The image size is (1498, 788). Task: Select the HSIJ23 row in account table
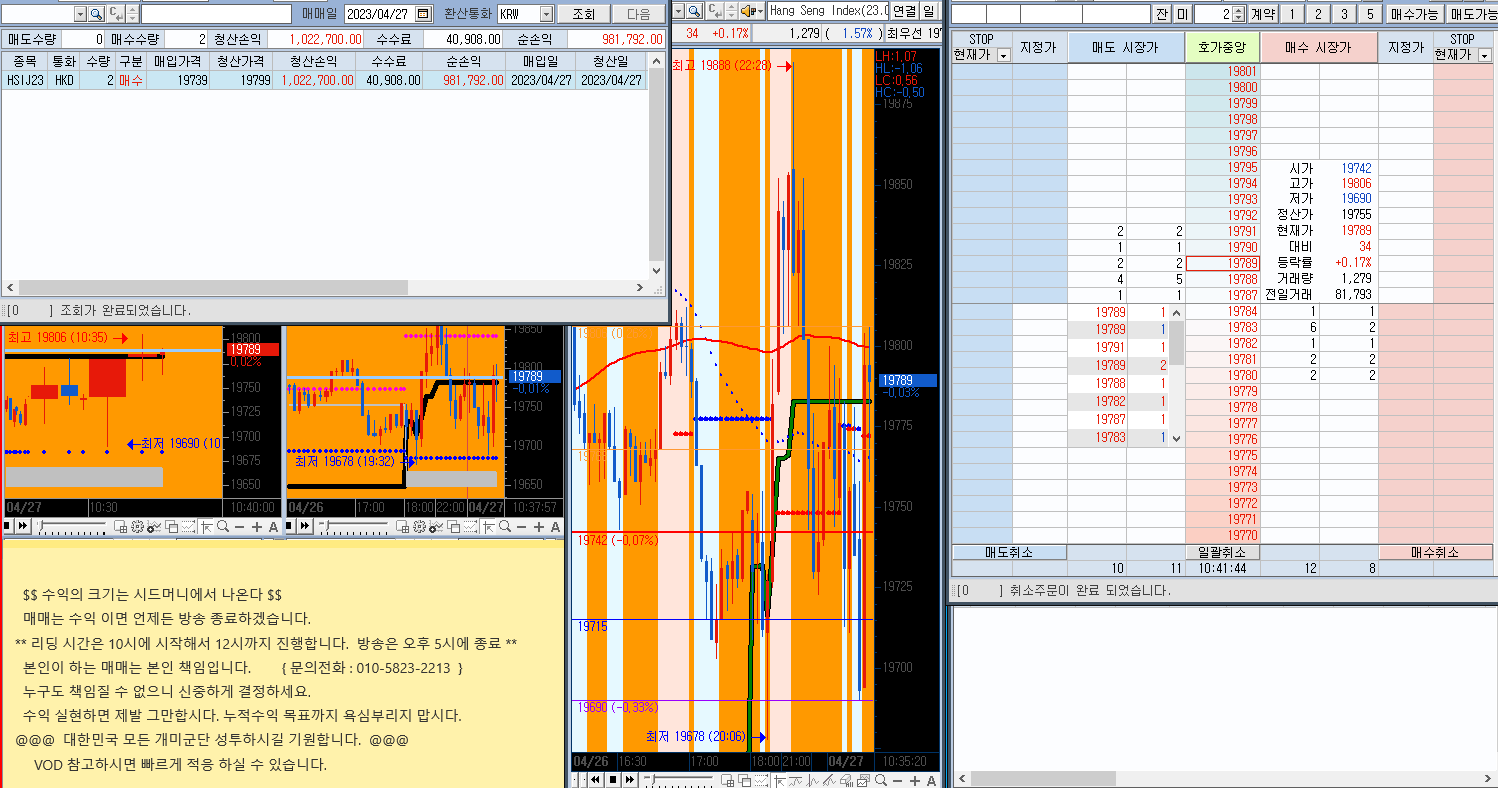click(325, 80)
